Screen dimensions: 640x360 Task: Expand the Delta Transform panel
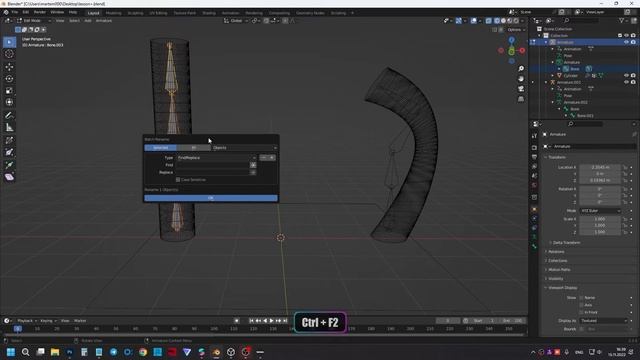566,242
